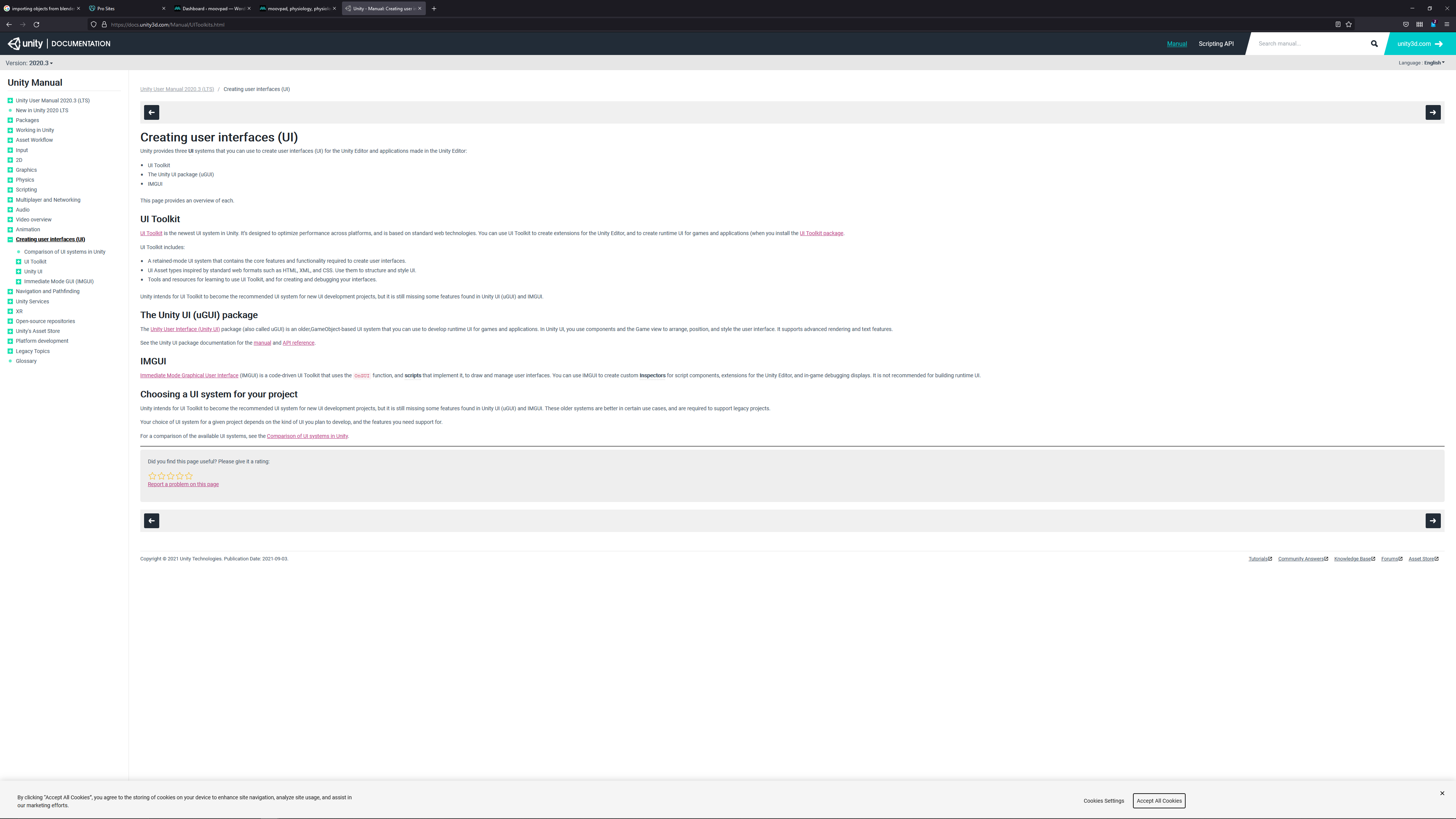Click the unity3d.com button

(x=1420, y=44)
